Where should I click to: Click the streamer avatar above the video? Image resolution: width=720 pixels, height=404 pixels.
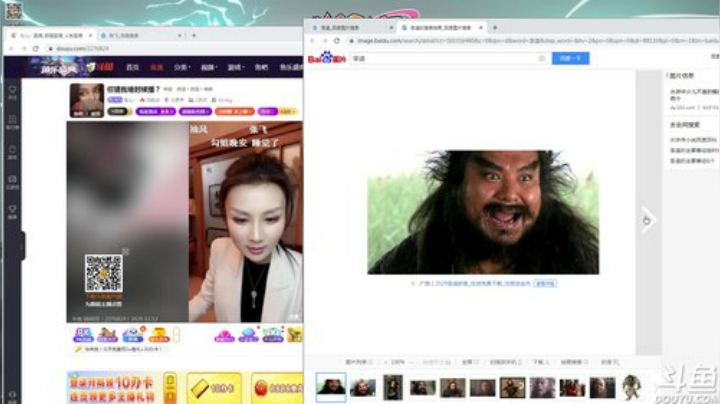(x=87, y=101)
